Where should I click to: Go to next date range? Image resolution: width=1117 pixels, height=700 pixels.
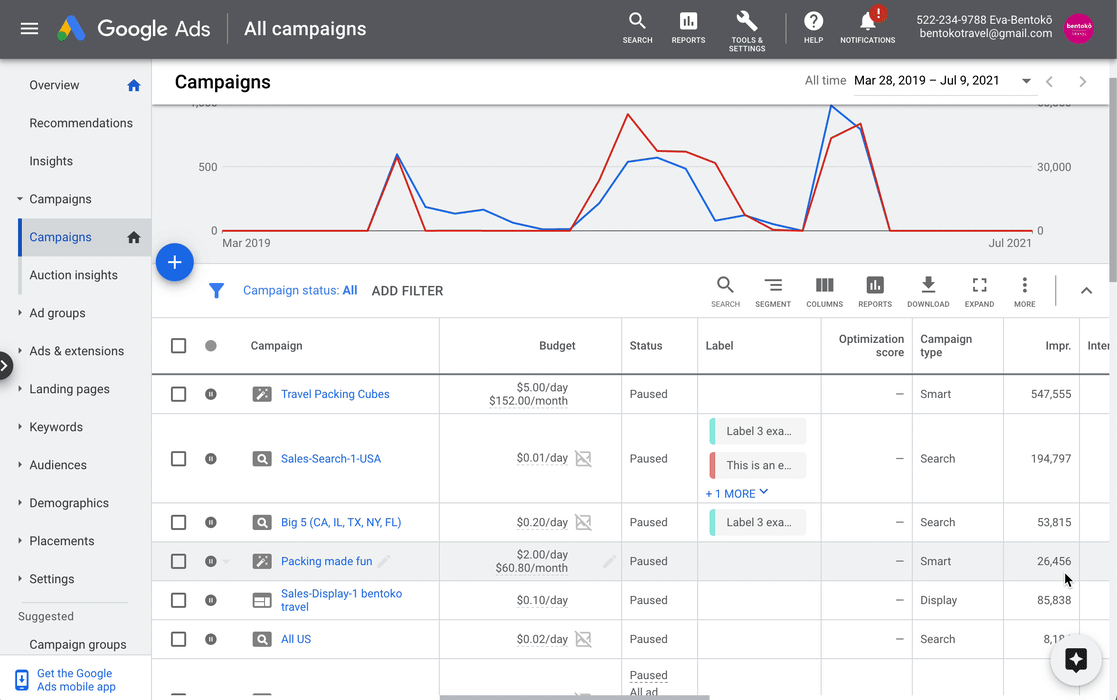point(1083,81)
